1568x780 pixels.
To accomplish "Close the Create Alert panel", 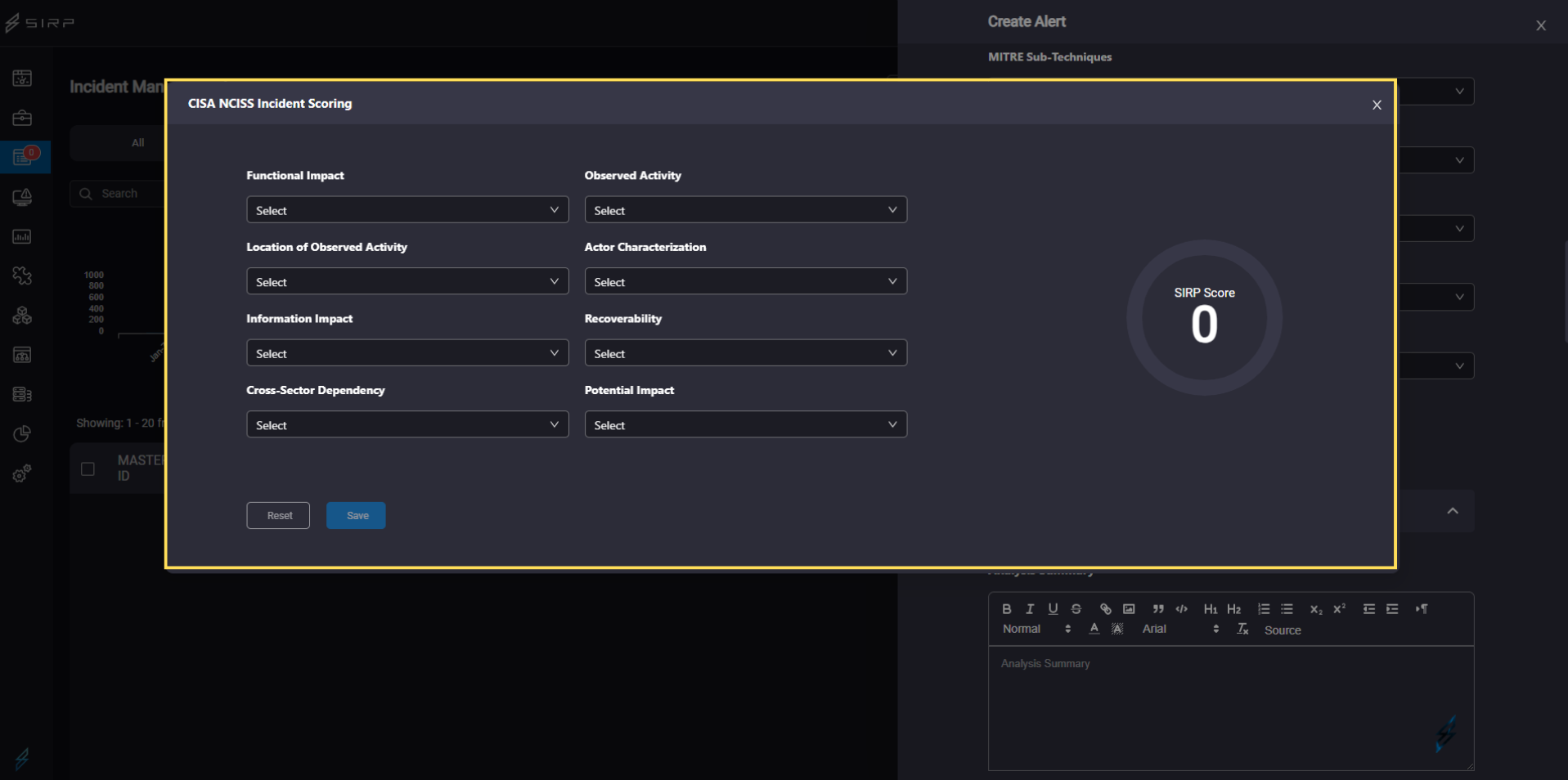I will click(1541, 25).
